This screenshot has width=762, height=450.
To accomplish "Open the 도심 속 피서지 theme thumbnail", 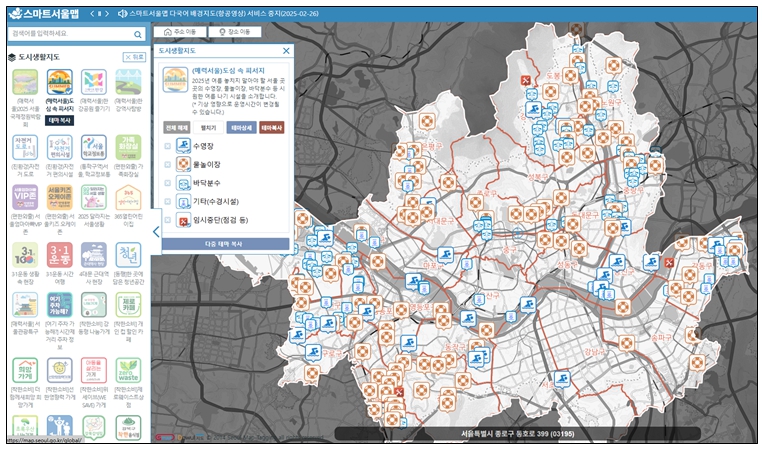I will tap(60, 82).
